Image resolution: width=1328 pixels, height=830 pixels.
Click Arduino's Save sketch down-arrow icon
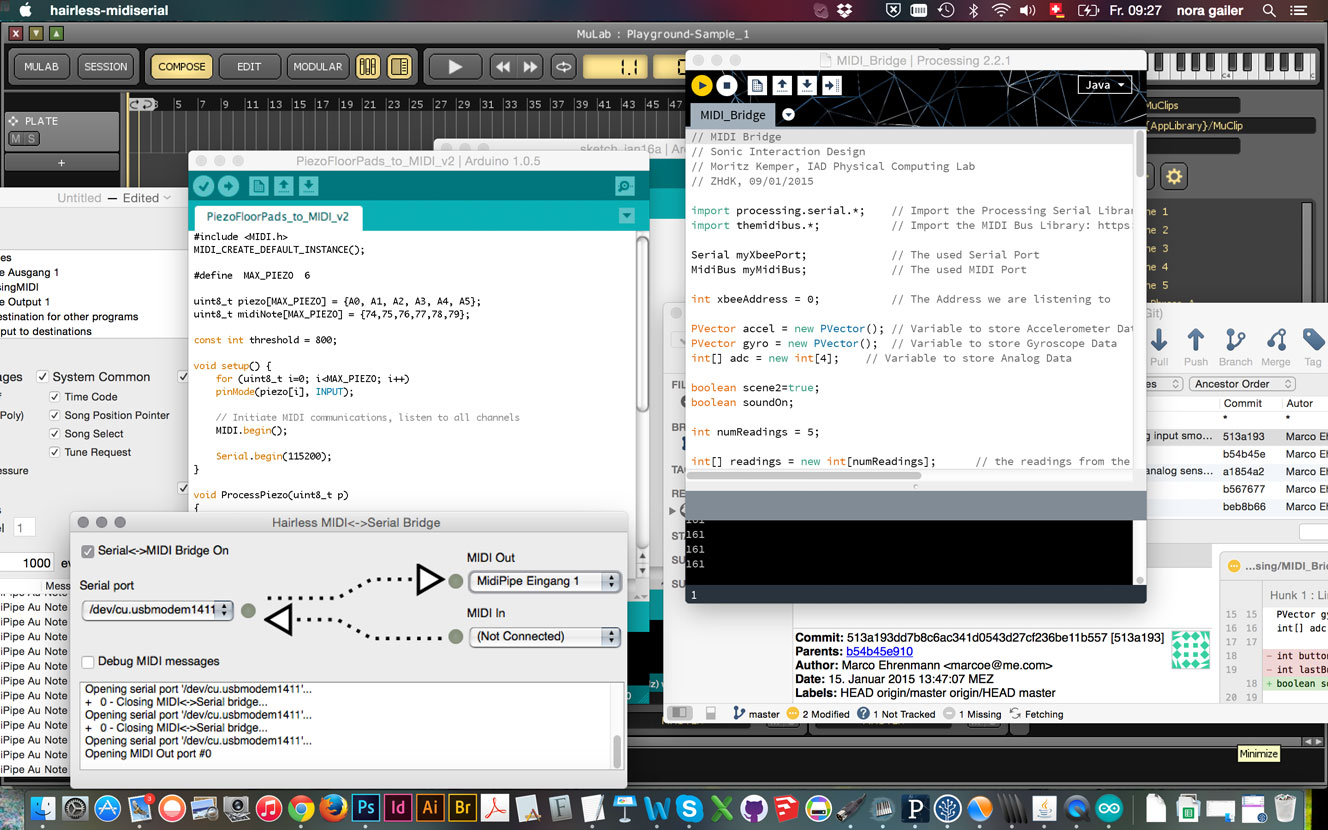click(x=309, y=186)
